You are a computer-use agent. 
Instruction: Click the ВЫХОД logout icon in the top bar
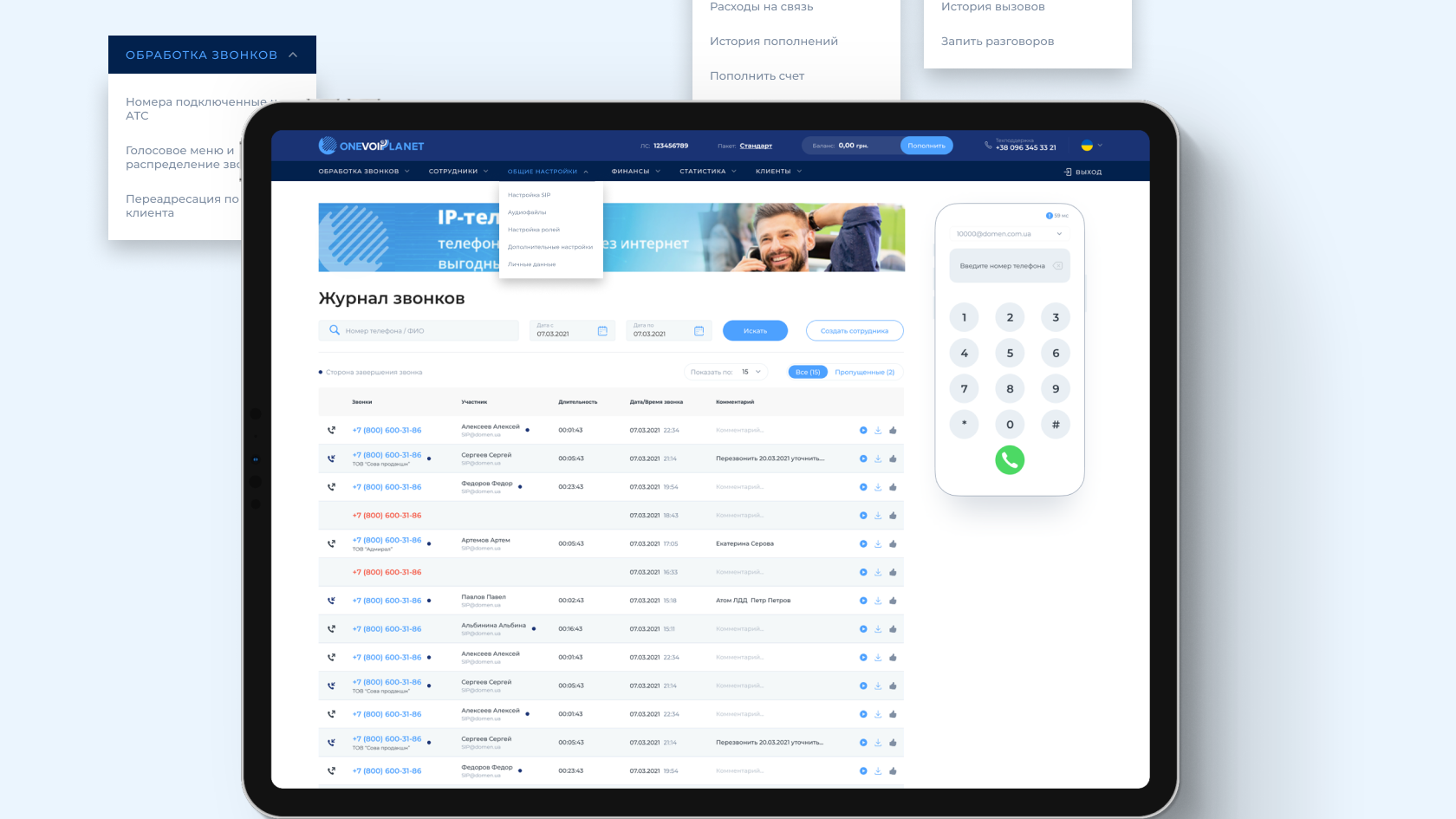[1067, 171]
